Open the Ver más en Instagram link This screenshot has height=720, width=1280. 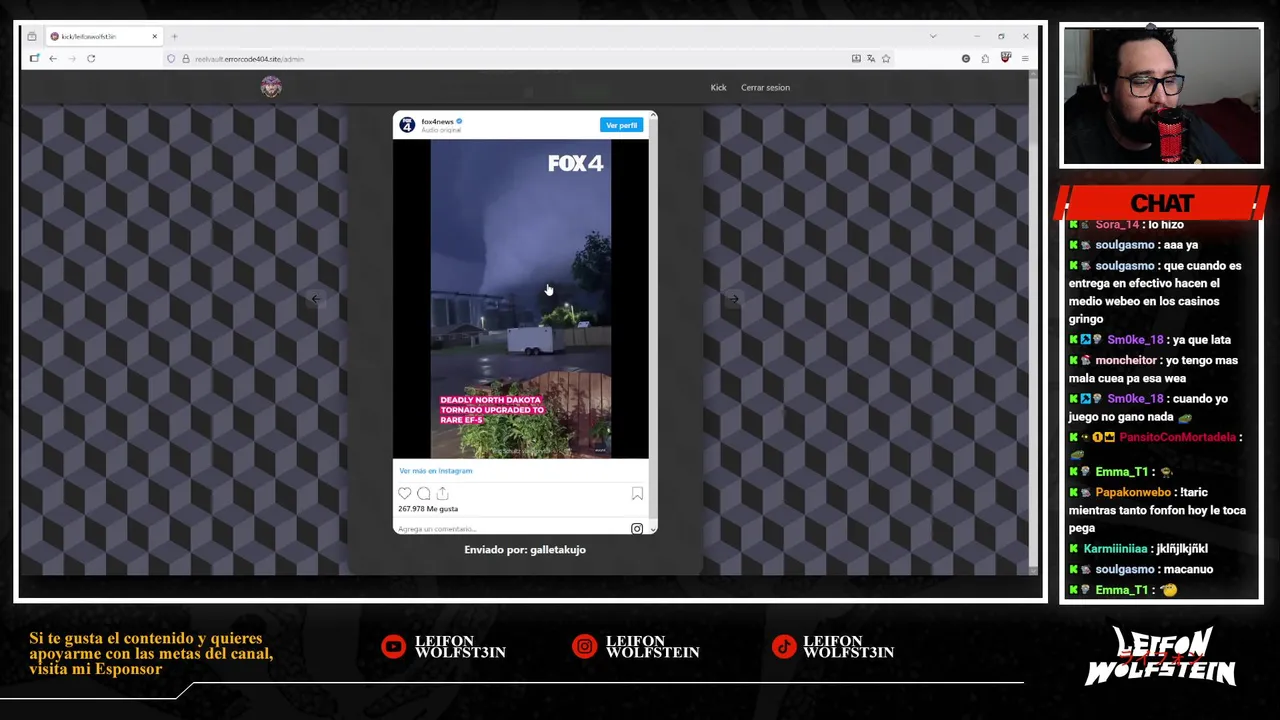tap(436, 471)
